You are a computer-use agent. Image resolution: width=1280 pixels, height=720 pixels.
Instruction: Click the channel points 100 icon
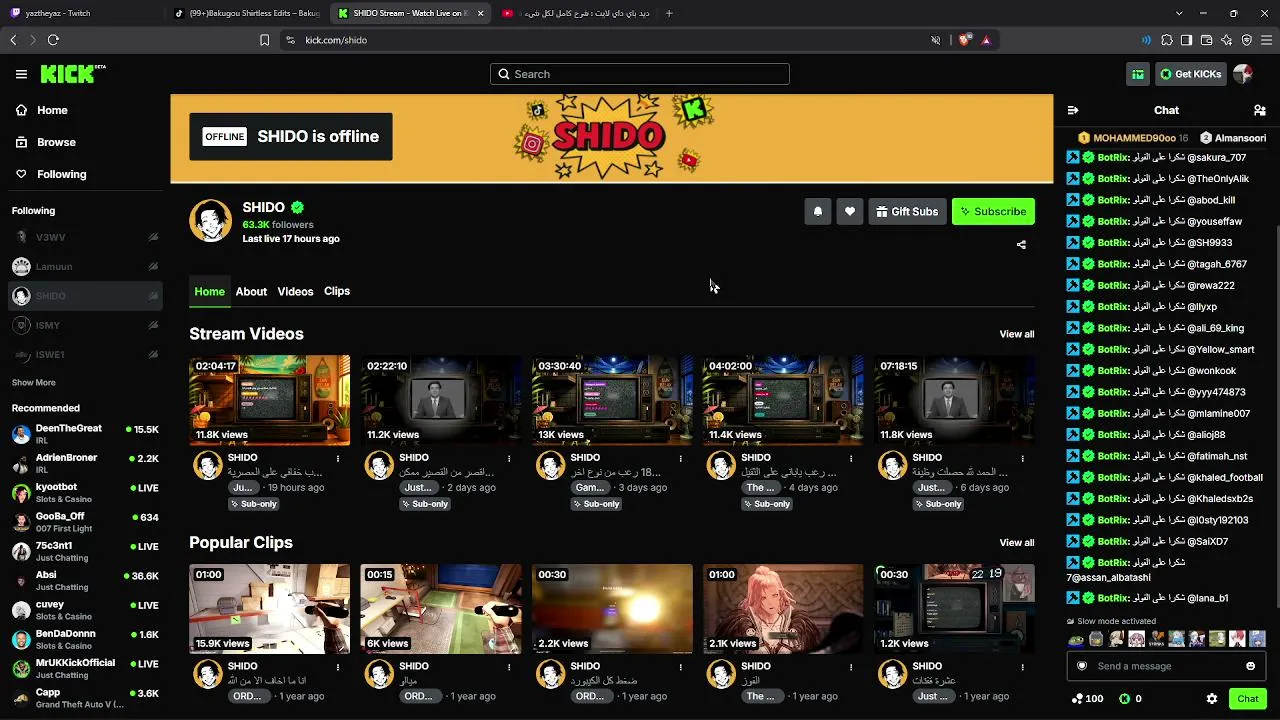1087,699
